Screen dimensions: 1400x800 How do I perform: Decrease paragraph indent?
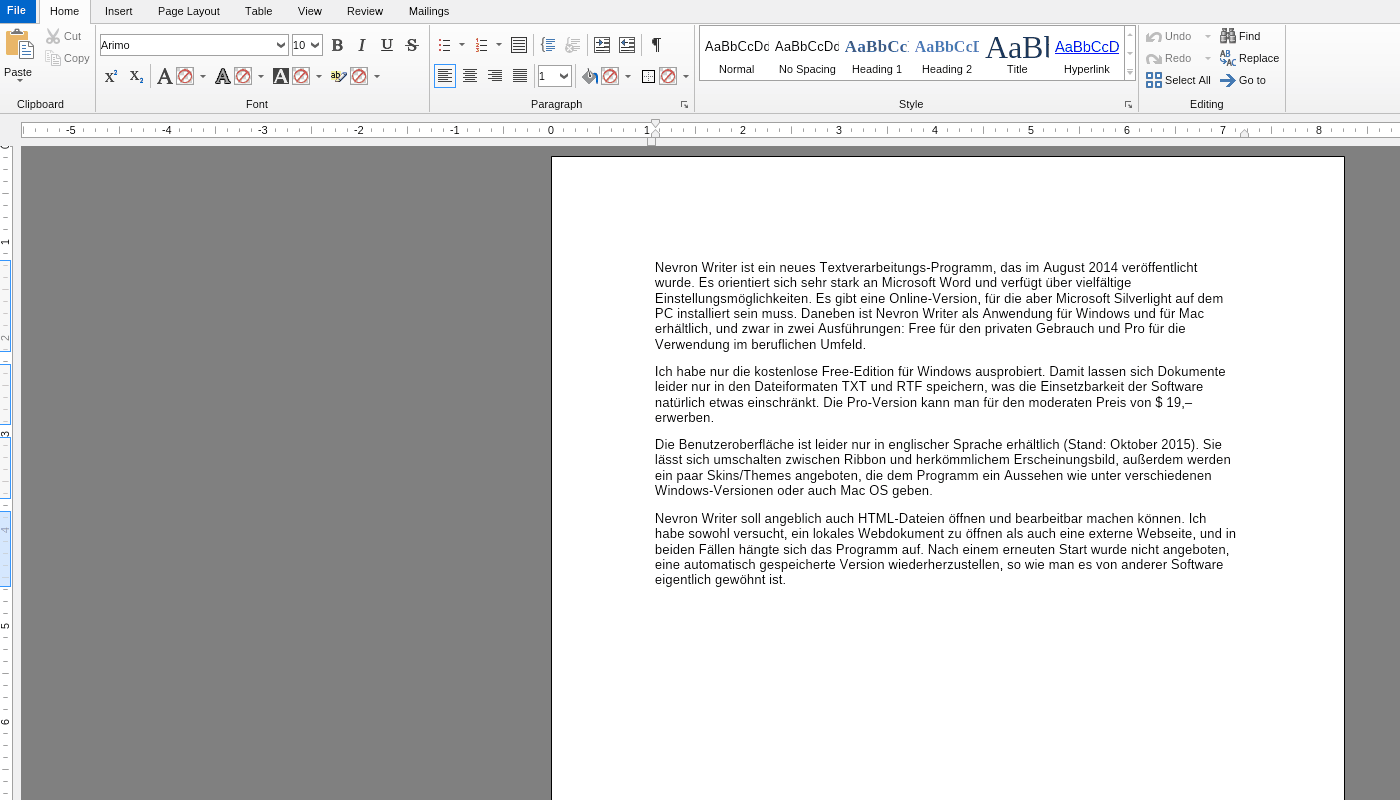tap(627, 45)
